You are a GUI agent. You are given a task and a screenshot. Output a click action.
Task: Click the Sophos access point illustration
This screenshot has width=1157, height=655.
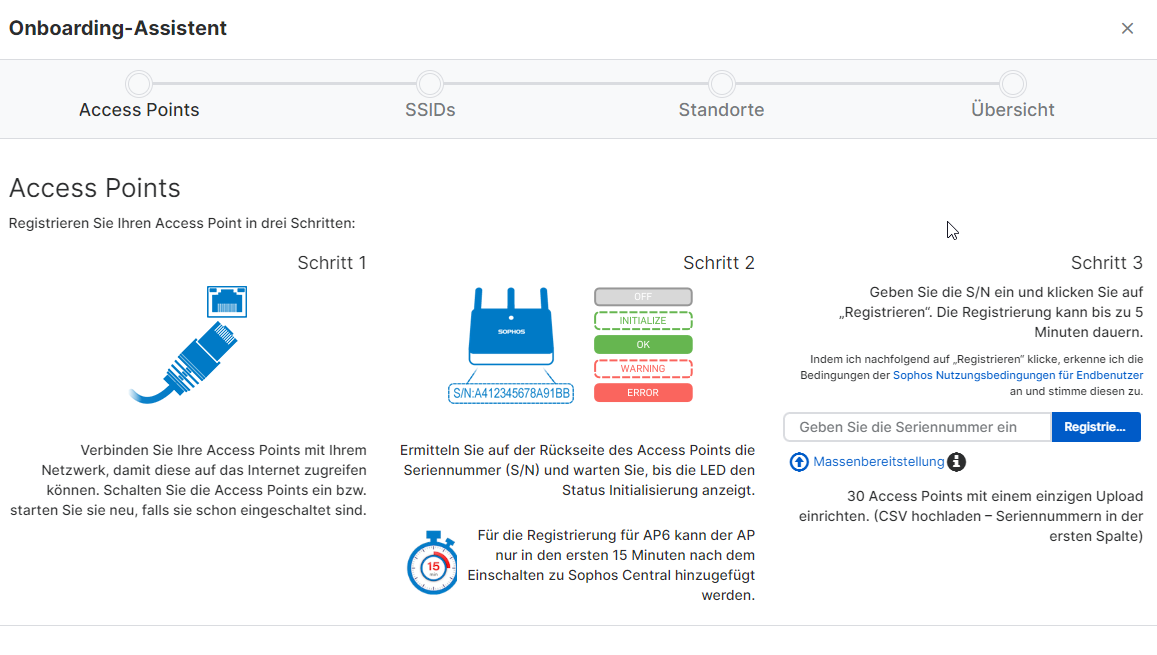pos(511,326)
